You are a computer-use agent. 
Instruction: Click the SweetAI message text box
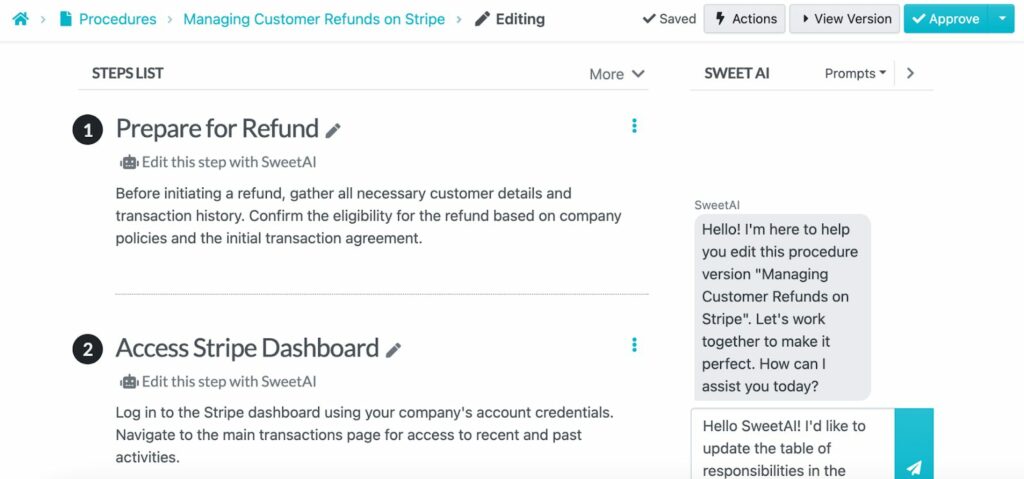coord(792,447)
